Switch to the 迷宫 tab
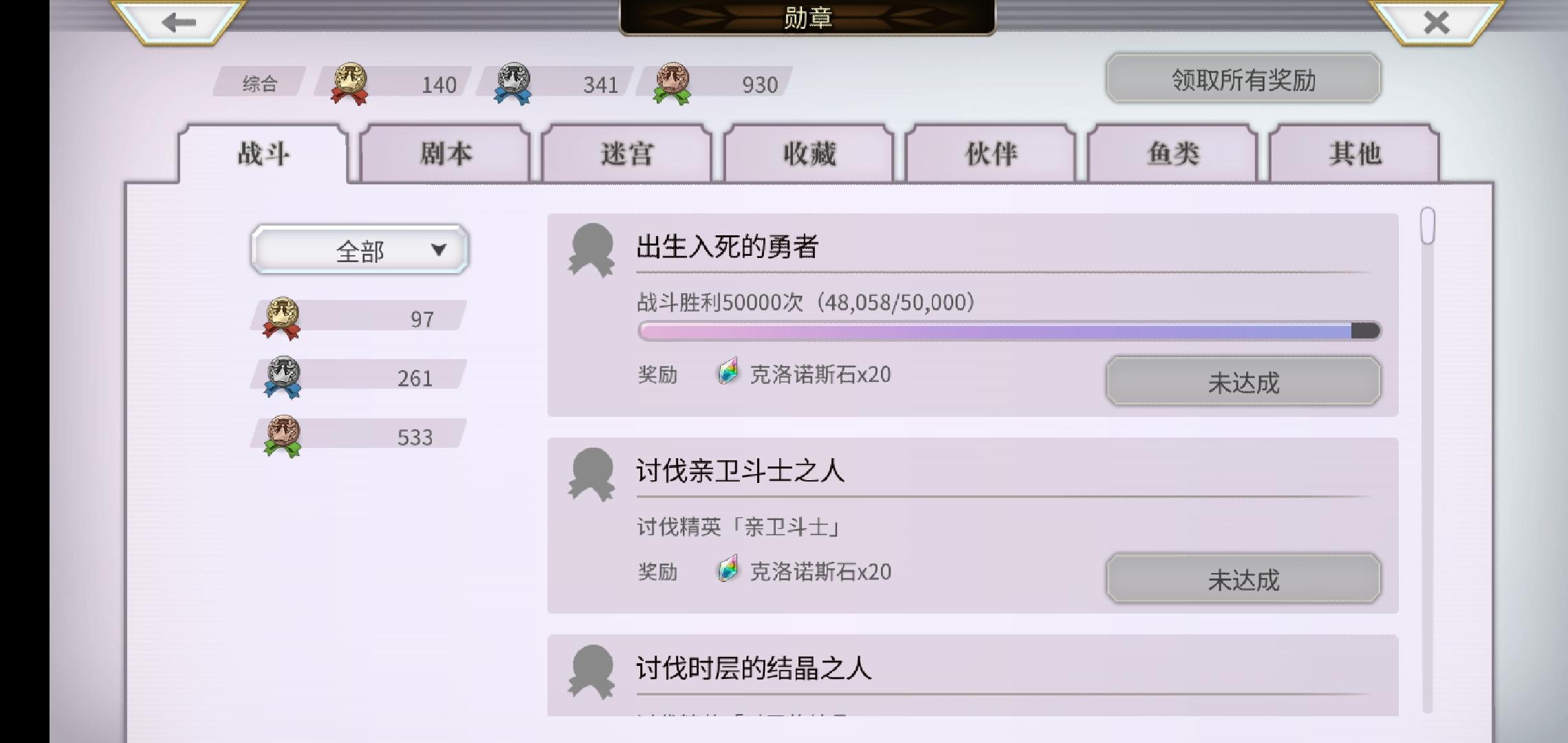Screen dimensions: 1568x743 tap(627, 153)
